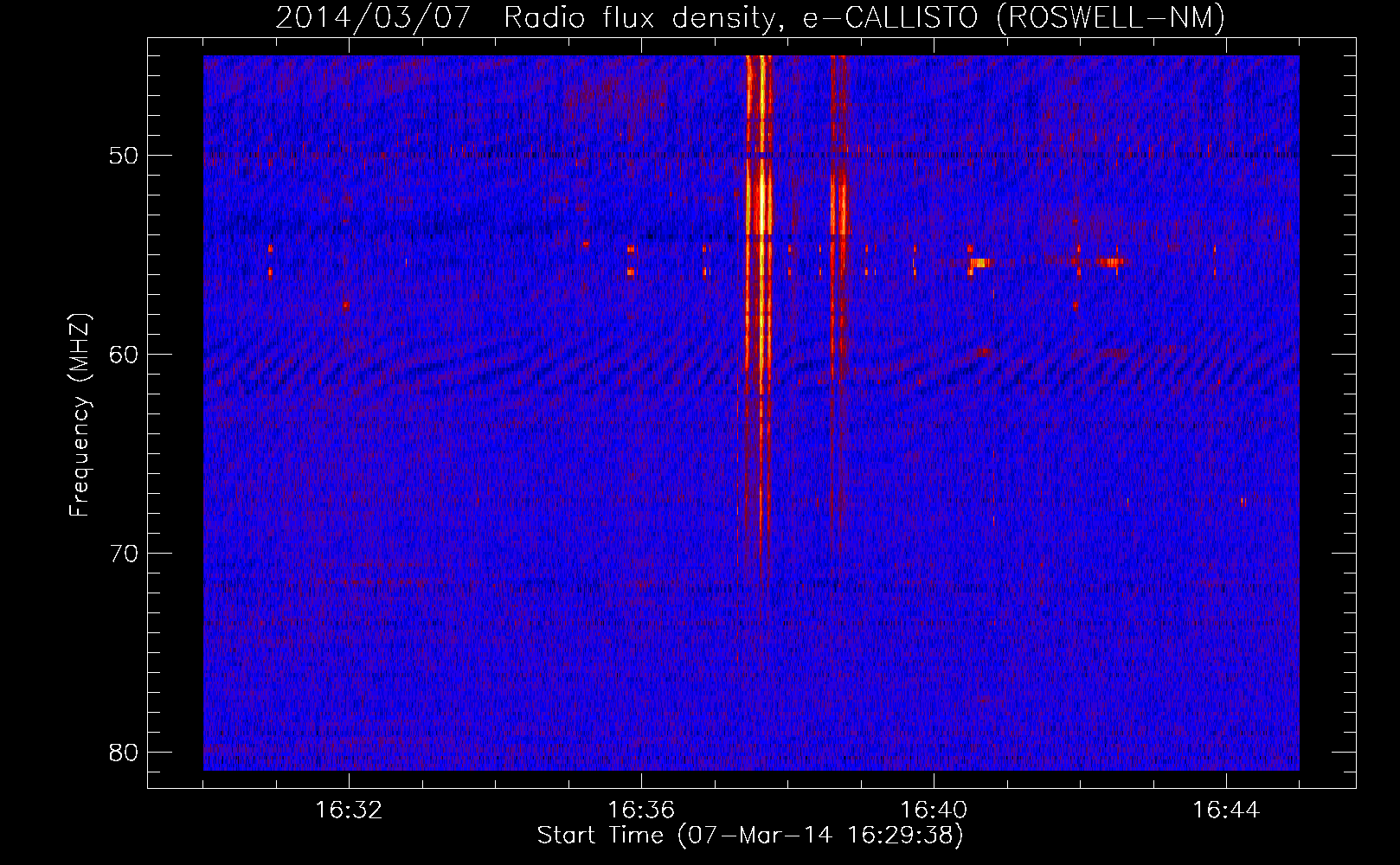Image resolution: width=1400 pixels, height=865 pixels.
Task: Click the 70 frequency tick label
Action: tap(124, 554)
